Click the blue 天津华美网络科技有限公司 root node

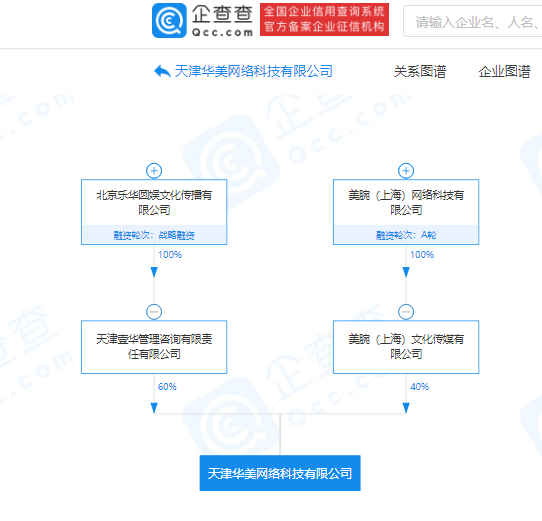280,473
